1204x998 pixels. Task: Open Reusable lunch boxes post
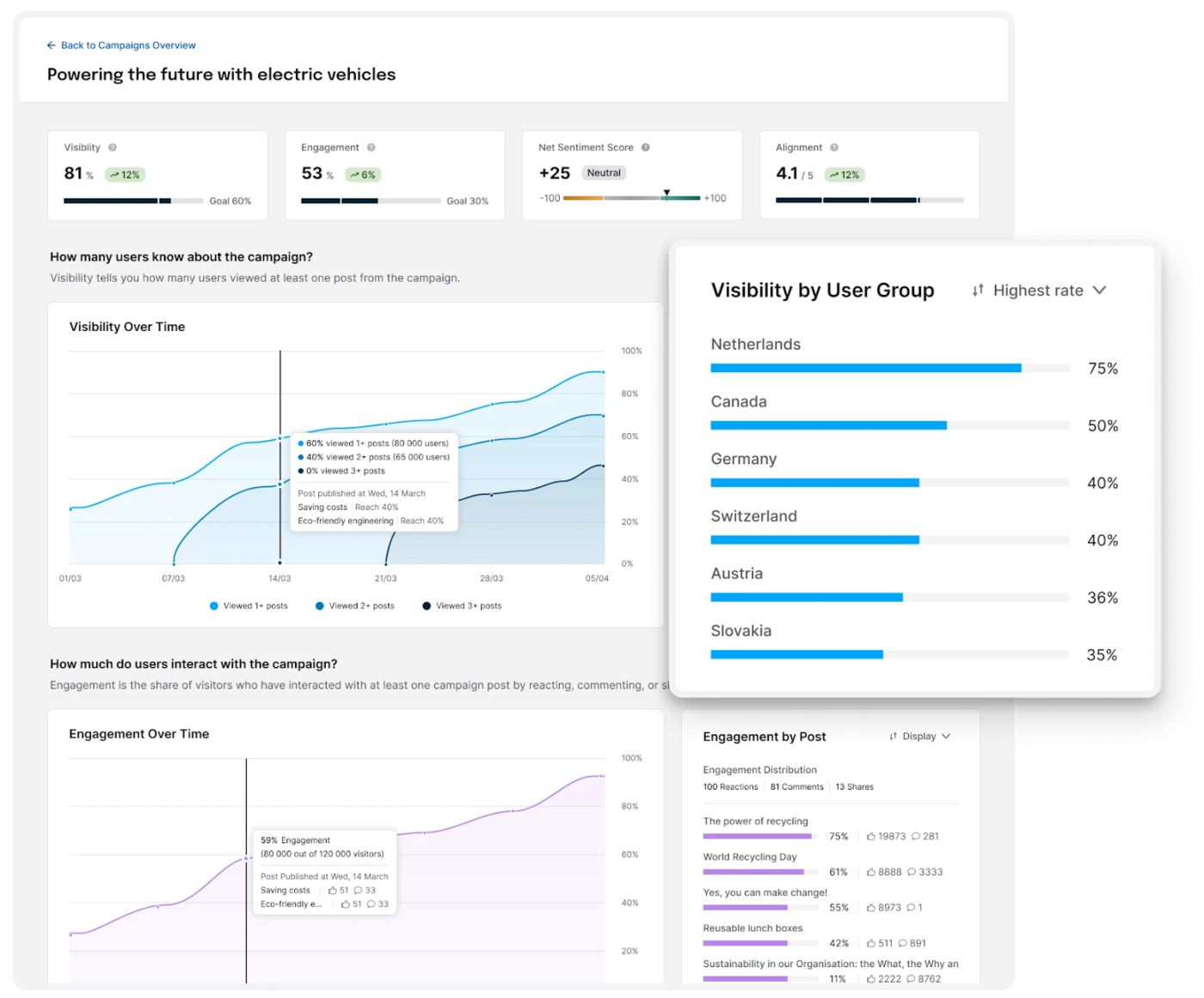click(x=752, y=928)
